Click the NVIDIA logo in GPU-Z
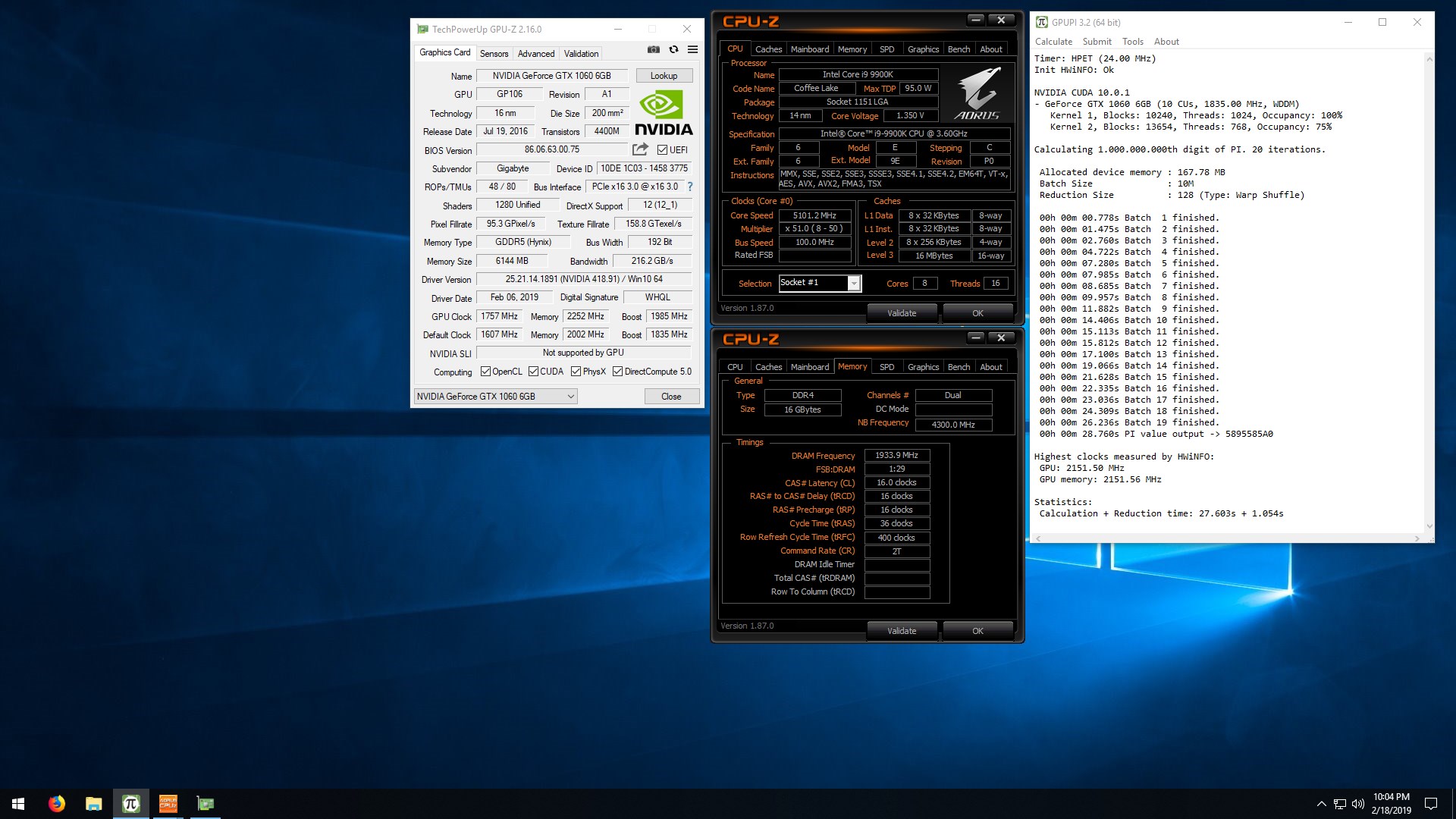Viewport: 1456px width, 819px height. [664, 114]
